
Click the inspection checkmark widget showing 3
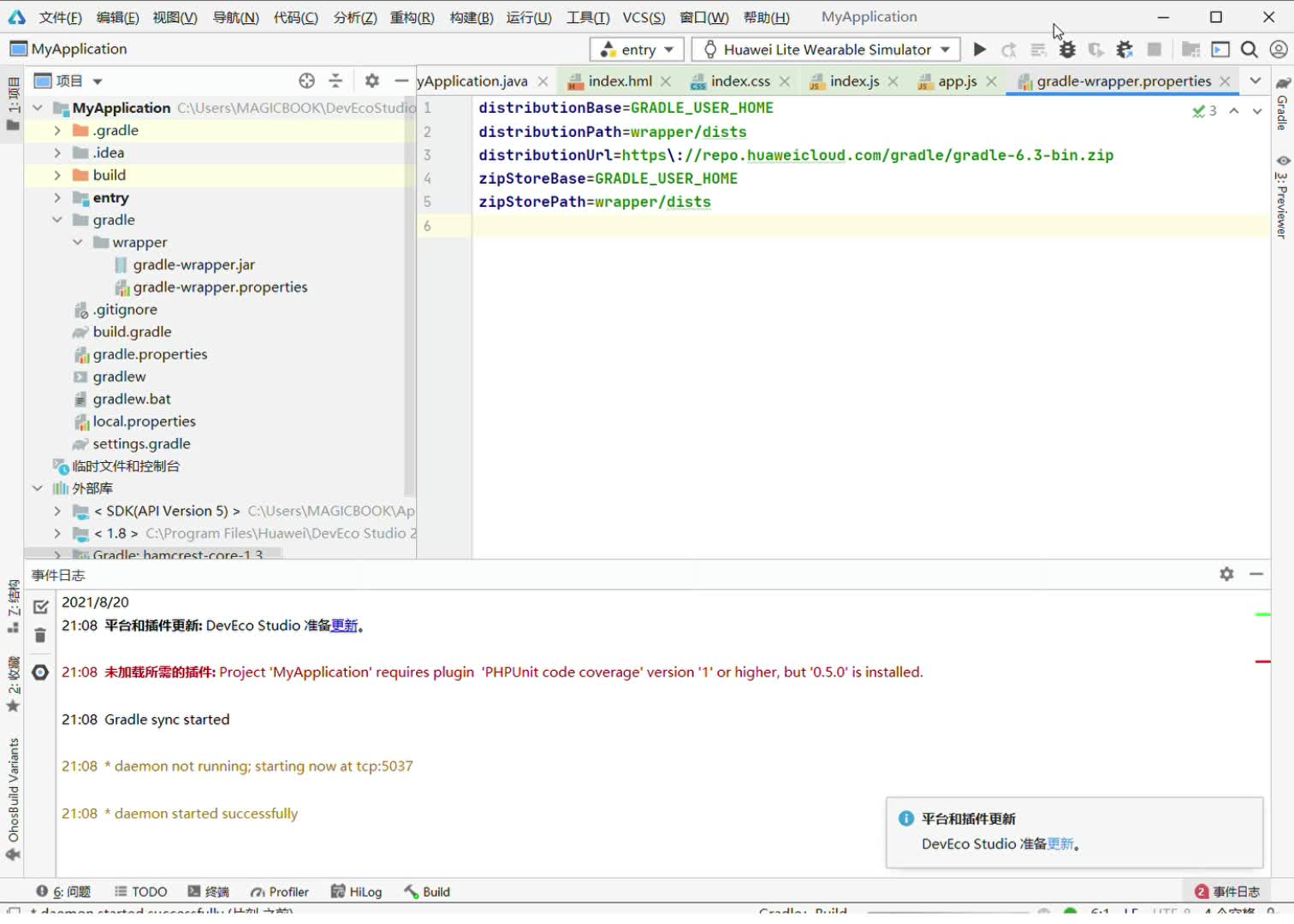(1204, 110)
